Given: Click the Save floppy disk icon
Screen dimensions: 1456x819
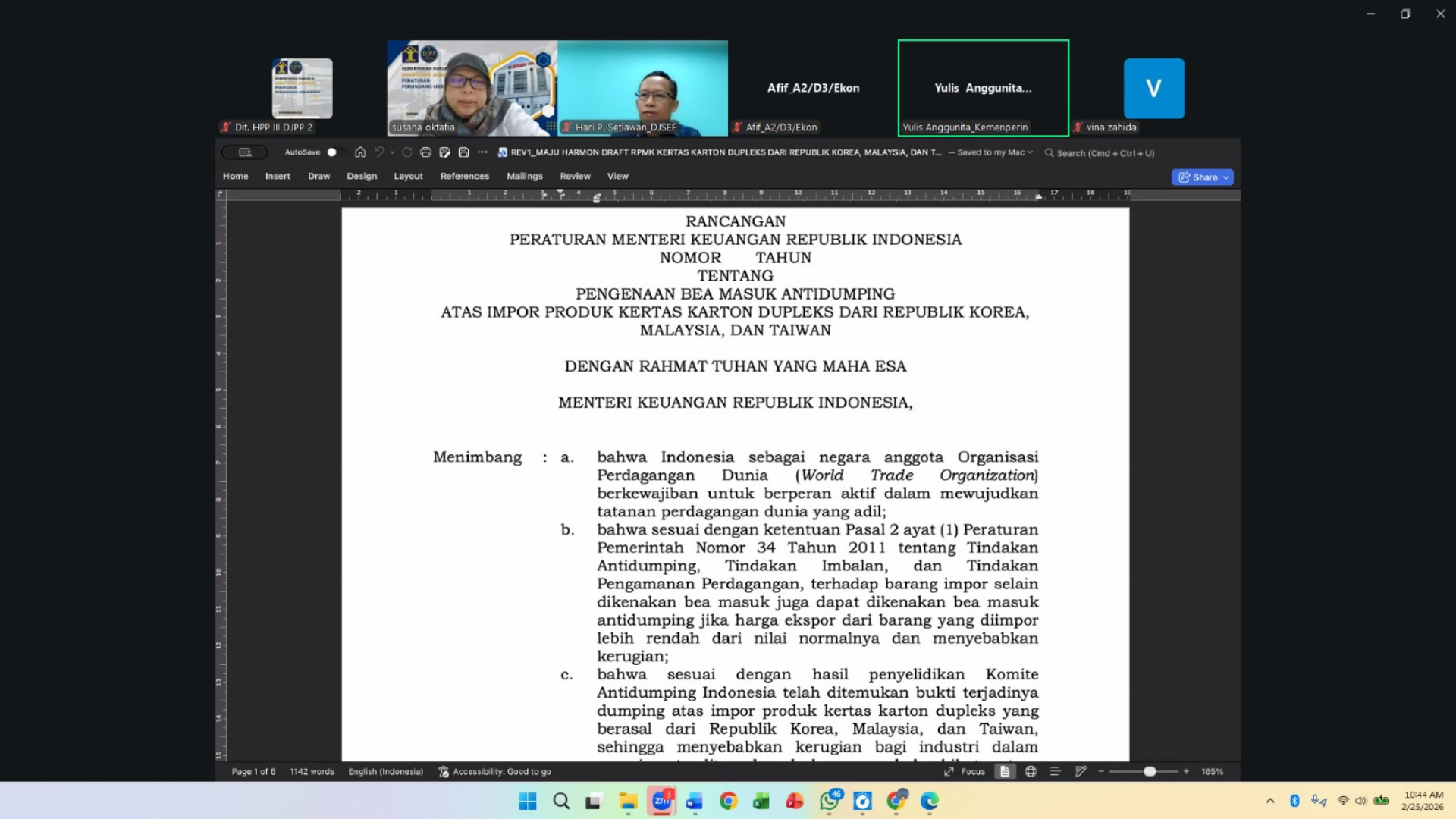Looking at the screenshot, I should (464, 152).
